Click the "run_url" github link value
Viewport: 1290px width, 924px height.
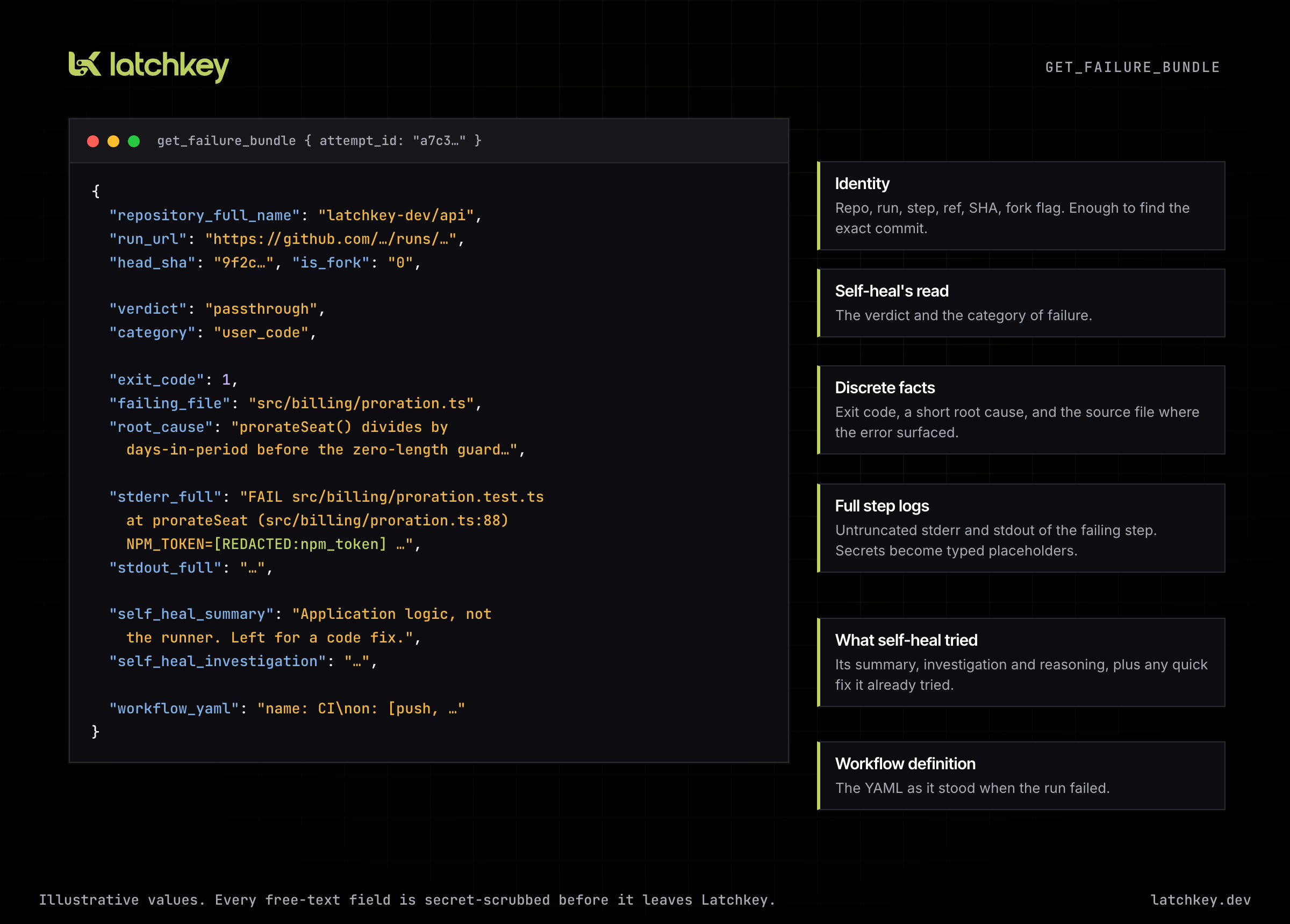tap(331, 240)
